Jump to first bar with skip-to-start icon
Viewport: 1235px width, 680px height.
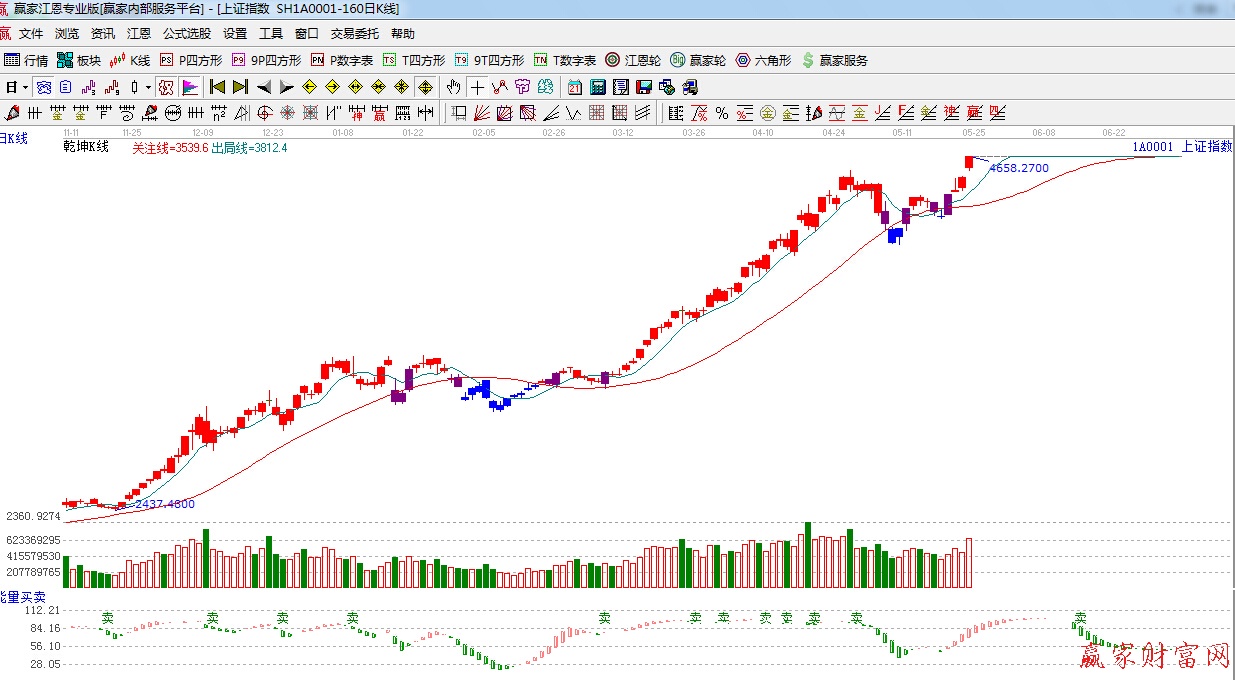coord(217,87)
